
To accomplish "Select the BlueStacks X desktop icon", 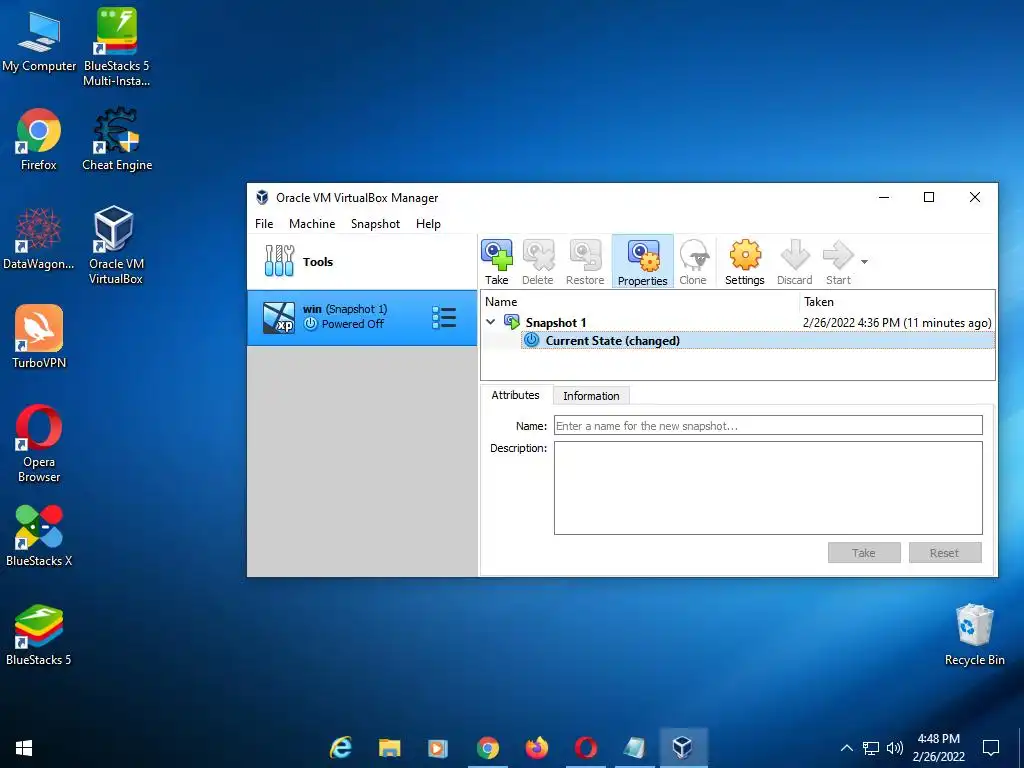I will 39,536.
